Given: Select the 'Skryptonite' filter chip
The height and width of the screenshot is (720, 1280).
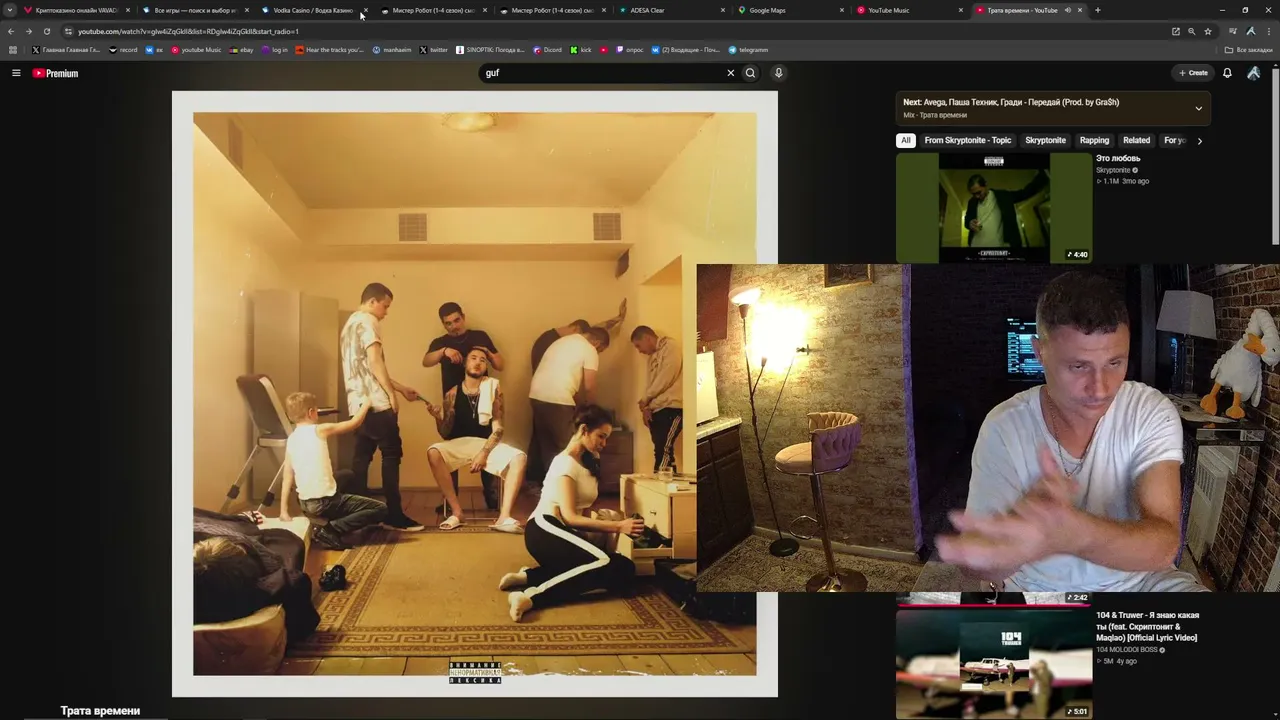Looking at the screenshot, I should pos(1045,140).
